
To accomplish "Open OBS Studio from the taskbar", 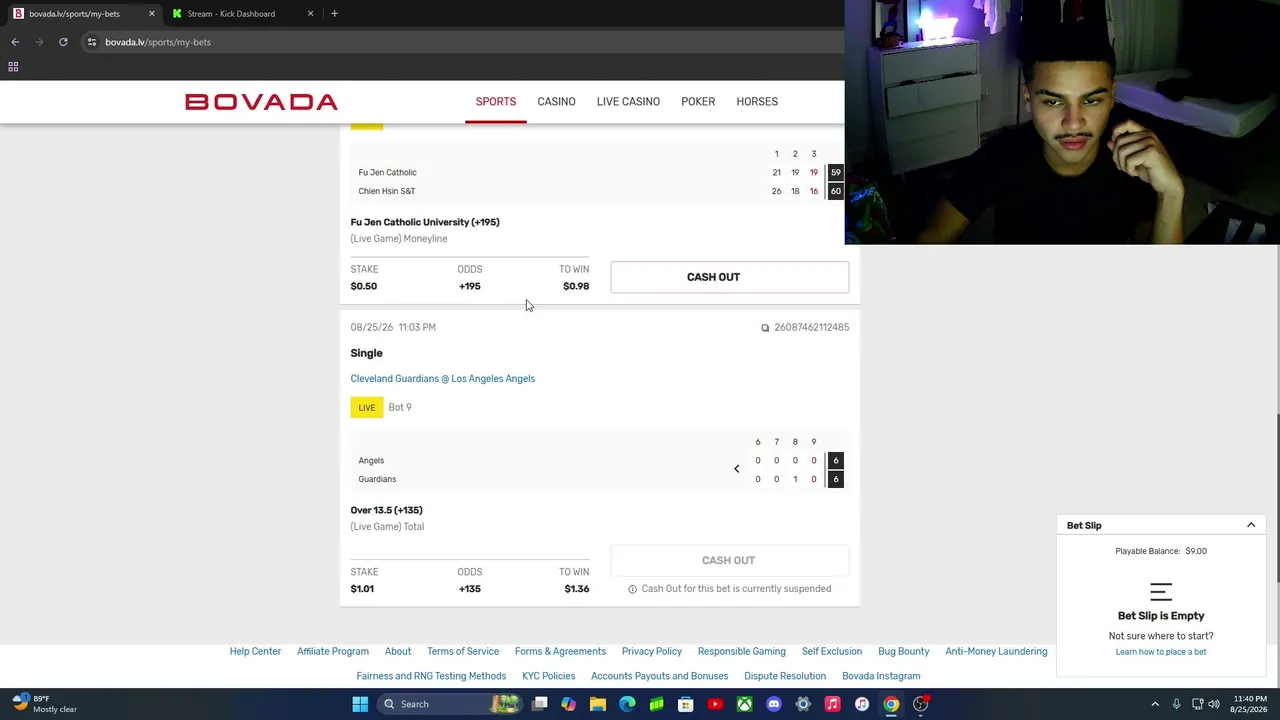I will coord(921,704).
